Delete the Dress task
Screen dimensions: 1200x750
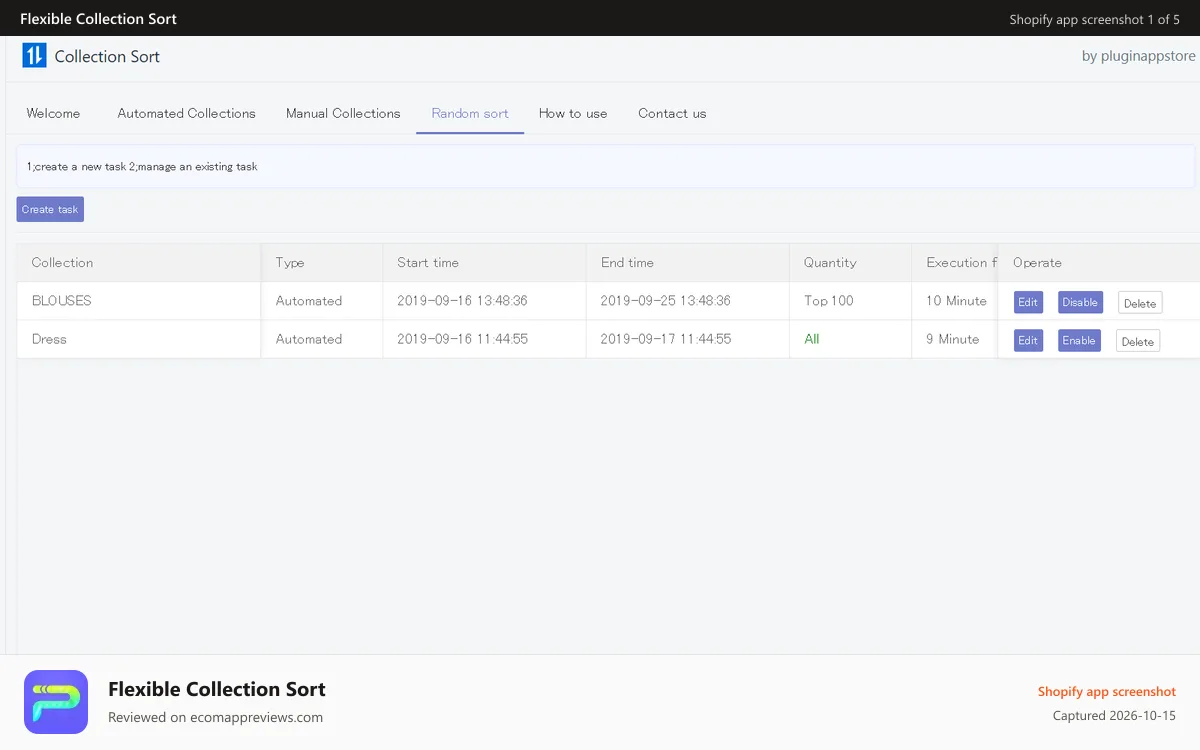(x=1138, y=341)
